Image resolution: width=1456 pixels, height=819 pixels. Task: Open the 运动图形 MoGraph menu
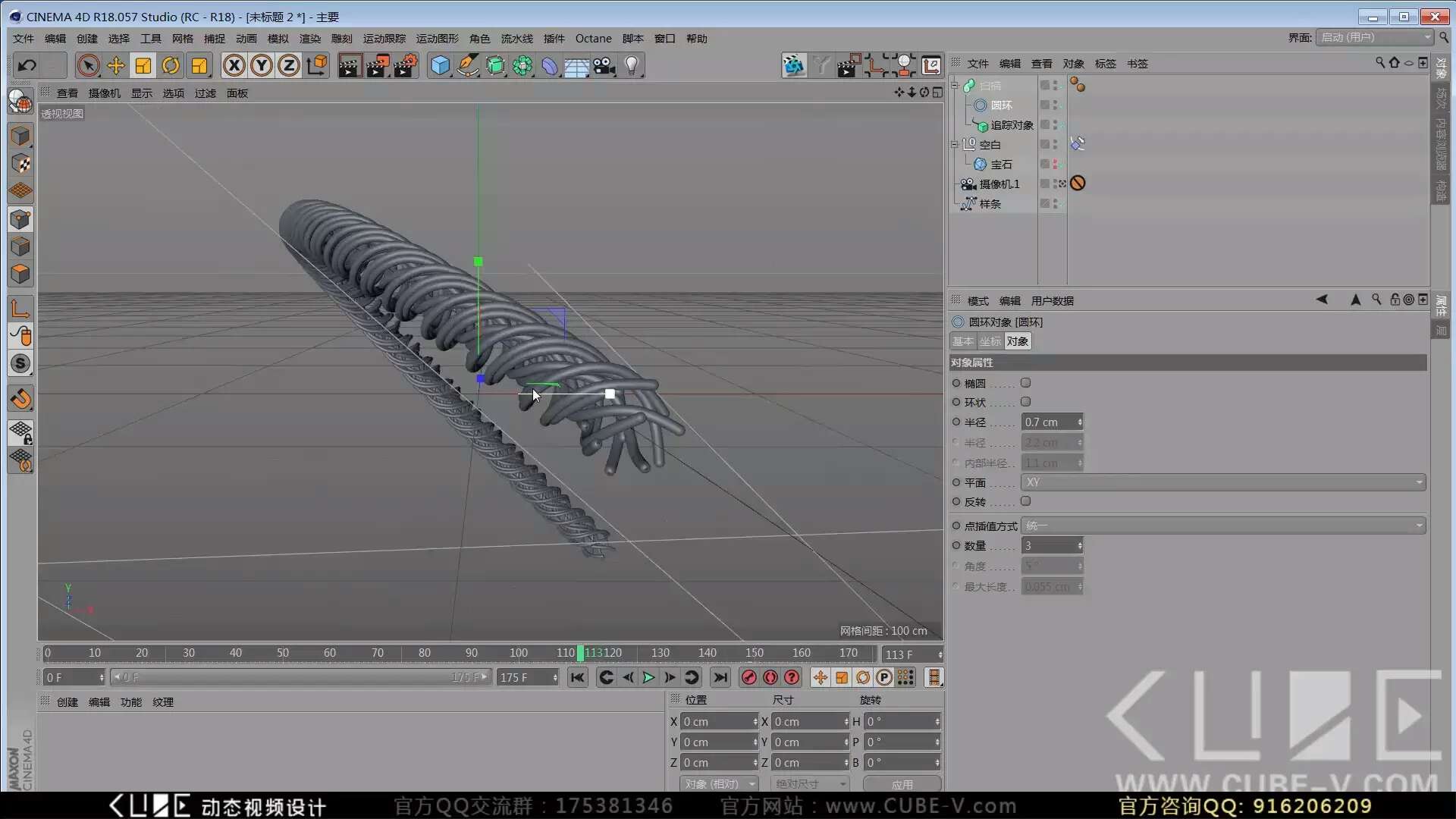437,39
